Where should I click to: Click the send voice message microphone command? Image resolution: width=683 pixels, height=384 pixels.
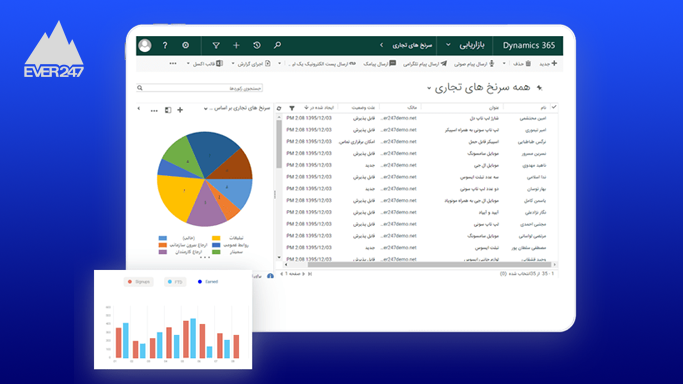(474, 64)
